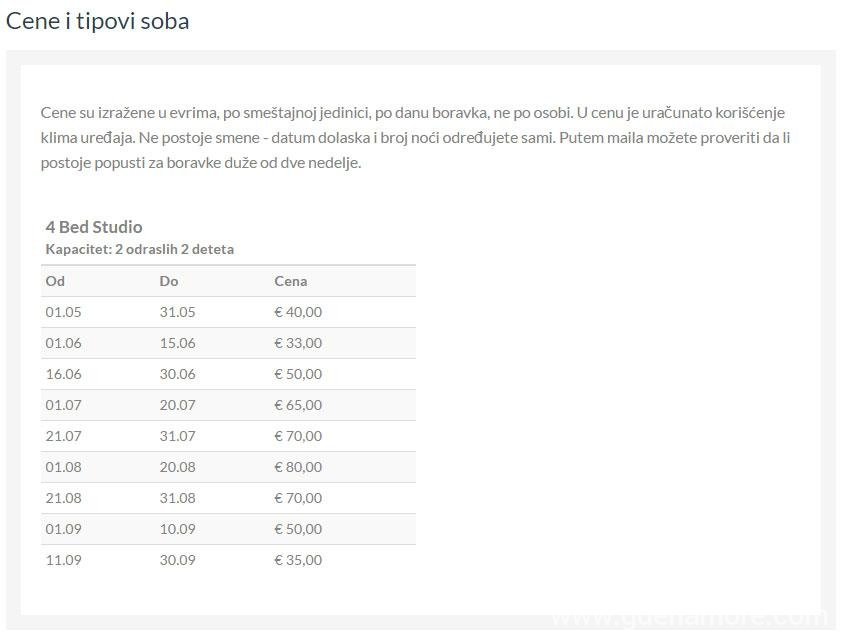The width and height of the screenshot is (846, 640).
Task: Click the "Cene i tipovi soba" heading
Action: [98, 21]
